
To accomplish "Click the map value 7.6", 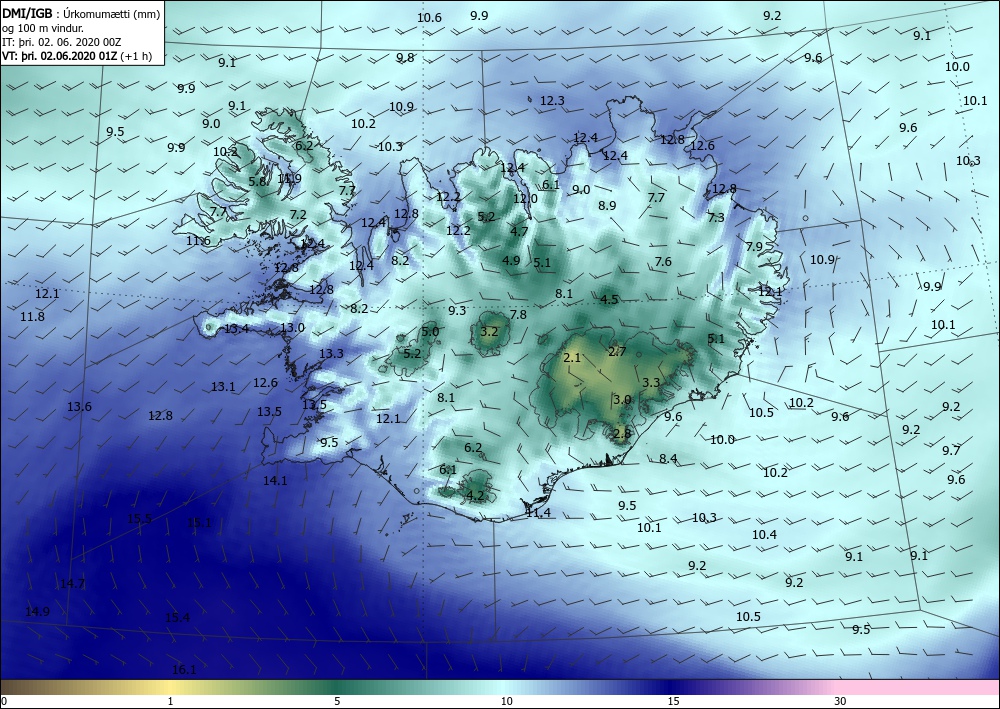I will [663, 261].
